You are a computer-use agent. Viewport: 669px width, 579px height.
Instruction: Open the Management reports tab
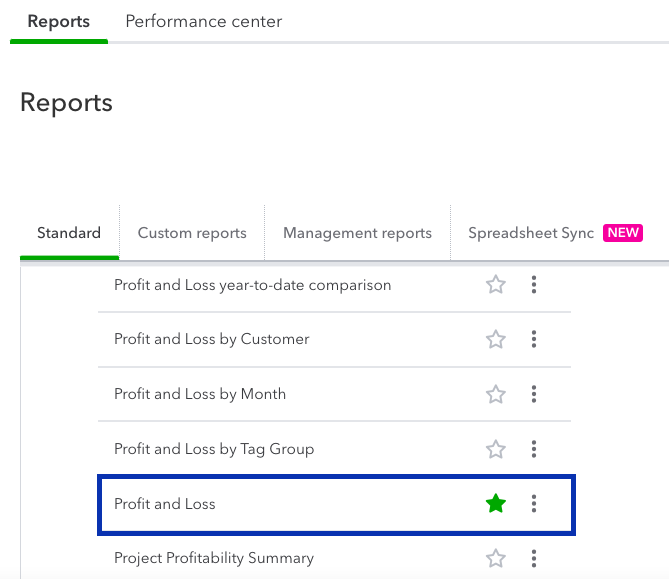(357, 233)
